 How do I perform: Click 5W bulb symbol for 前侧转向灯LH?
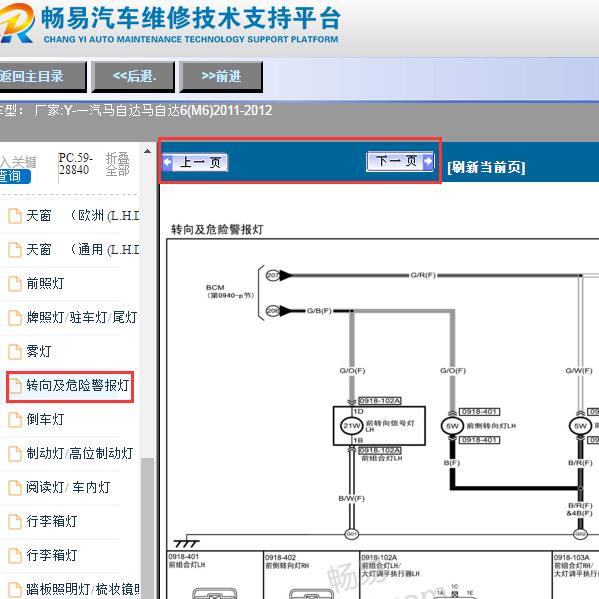point(452,426)
